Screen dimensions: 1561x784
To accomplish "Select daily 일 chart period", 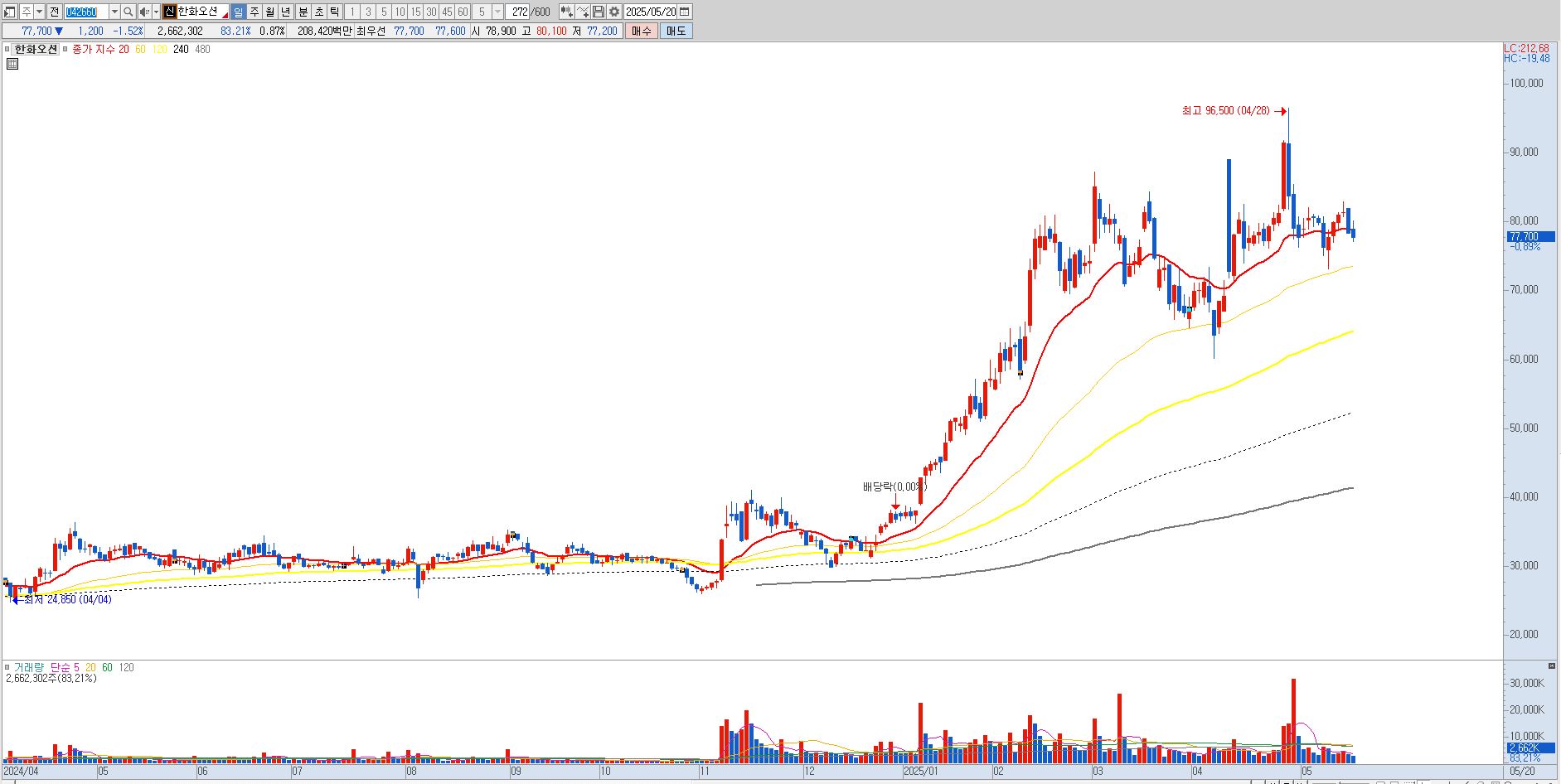I will (238, 12).
